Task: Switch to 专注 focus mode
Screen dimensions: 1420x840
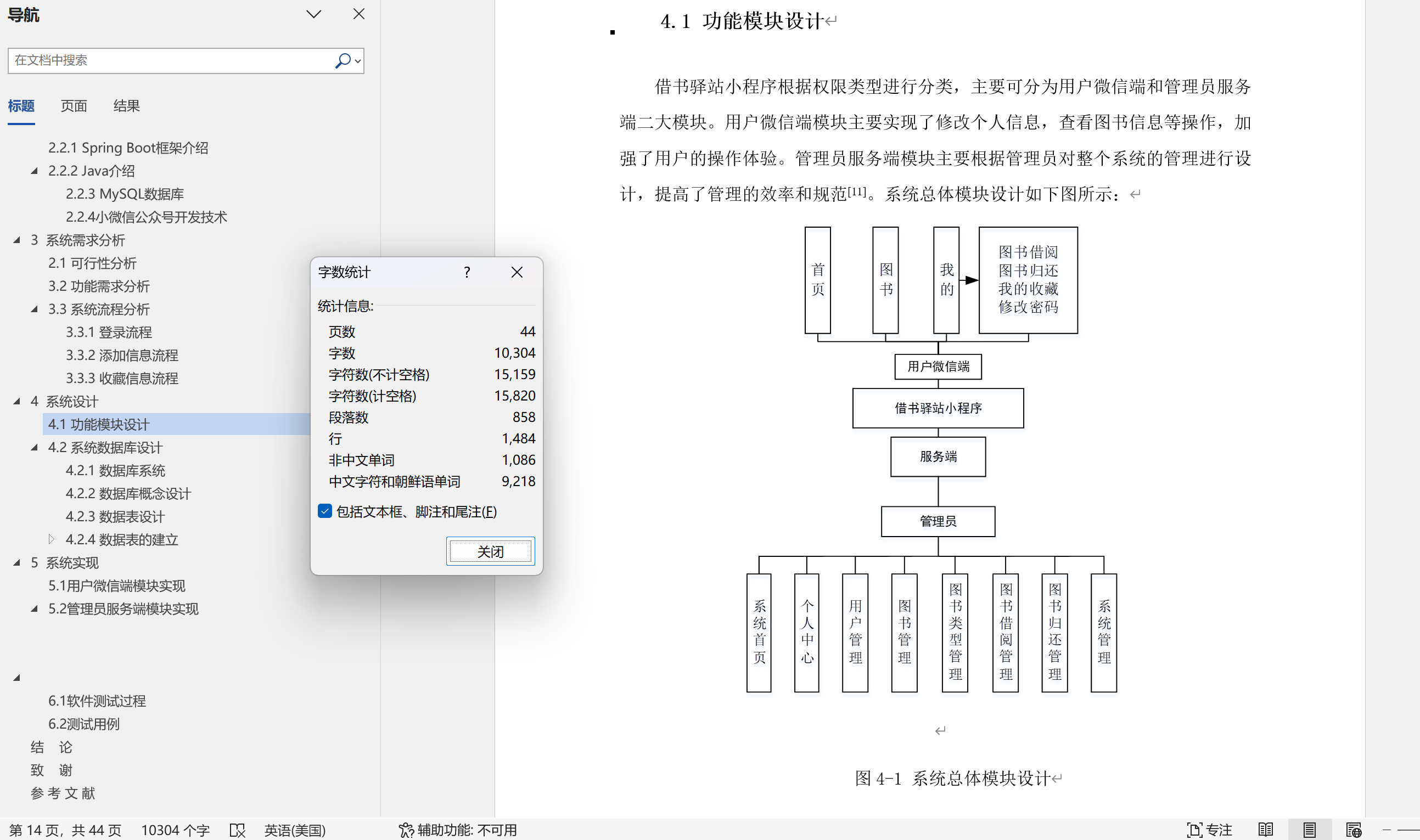Action: [1210, 830]
